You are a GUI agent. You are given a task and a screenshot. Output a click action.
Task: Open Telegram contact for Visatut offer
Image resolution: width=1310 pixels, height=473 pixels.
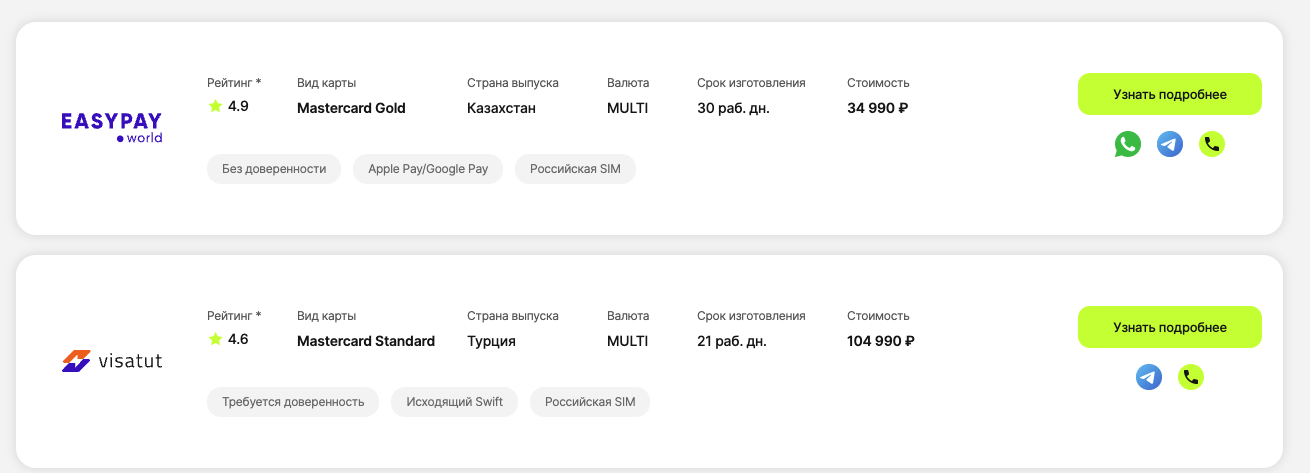[x=1149, y=377]
